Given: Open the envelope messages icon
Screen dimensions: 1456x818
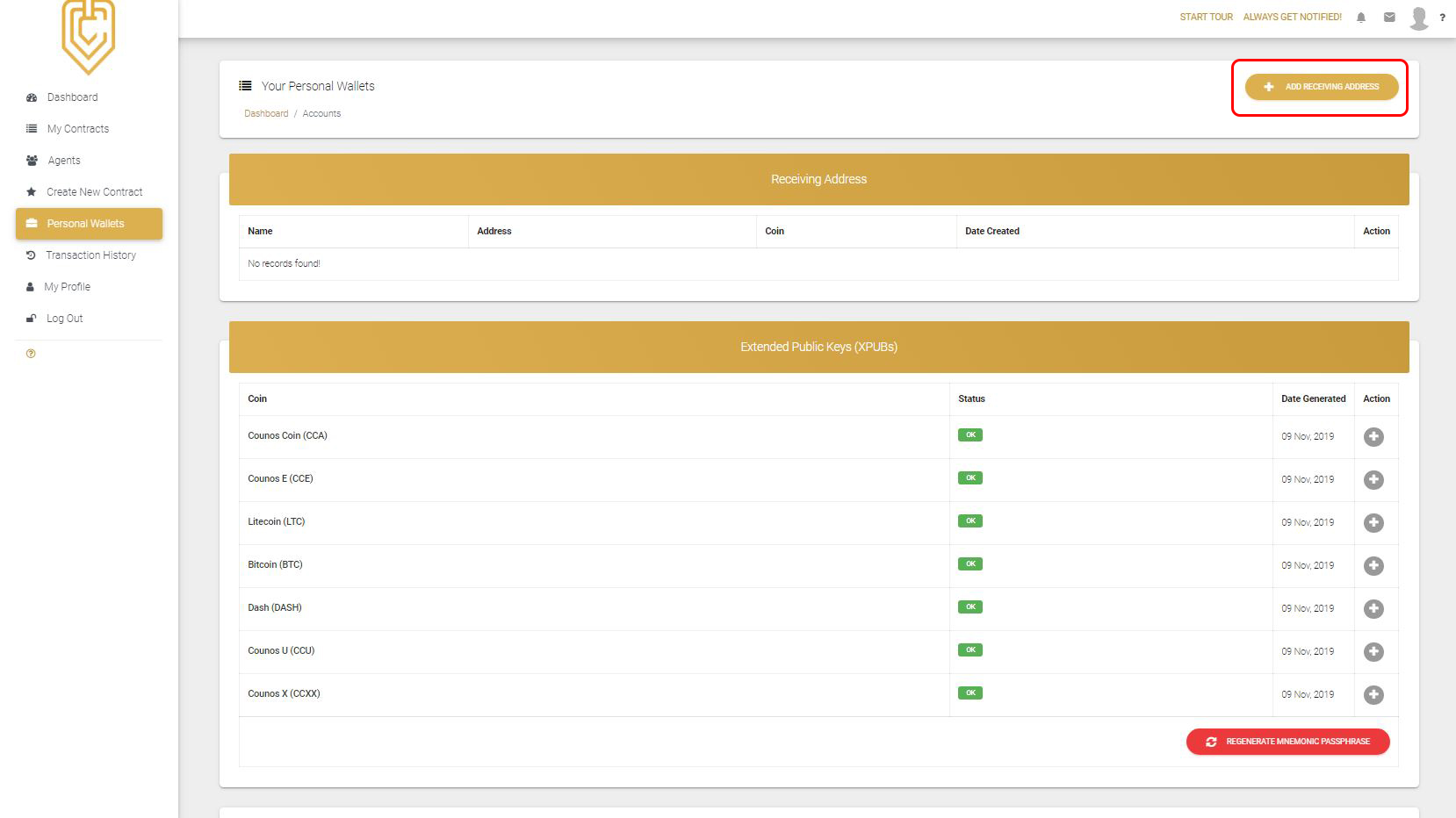Looking at the screenshot, I should 1389,17.
